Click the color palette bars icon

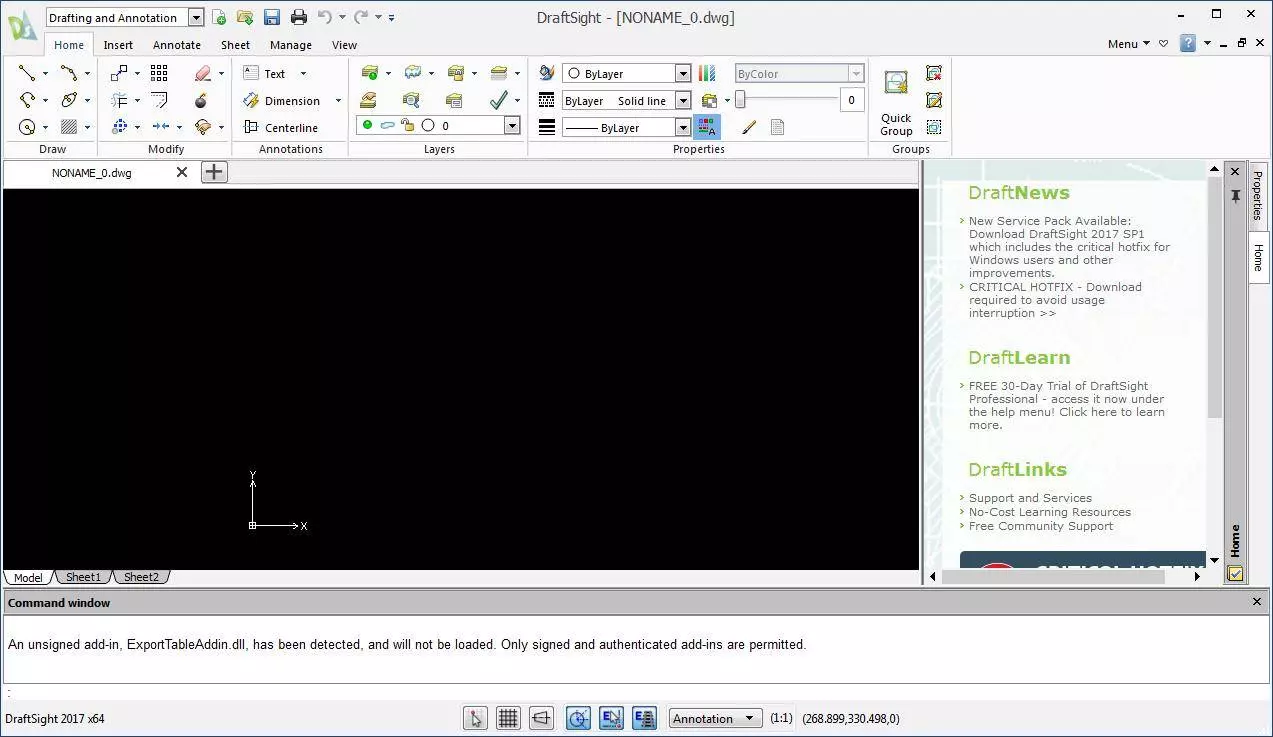pos(707,73)
